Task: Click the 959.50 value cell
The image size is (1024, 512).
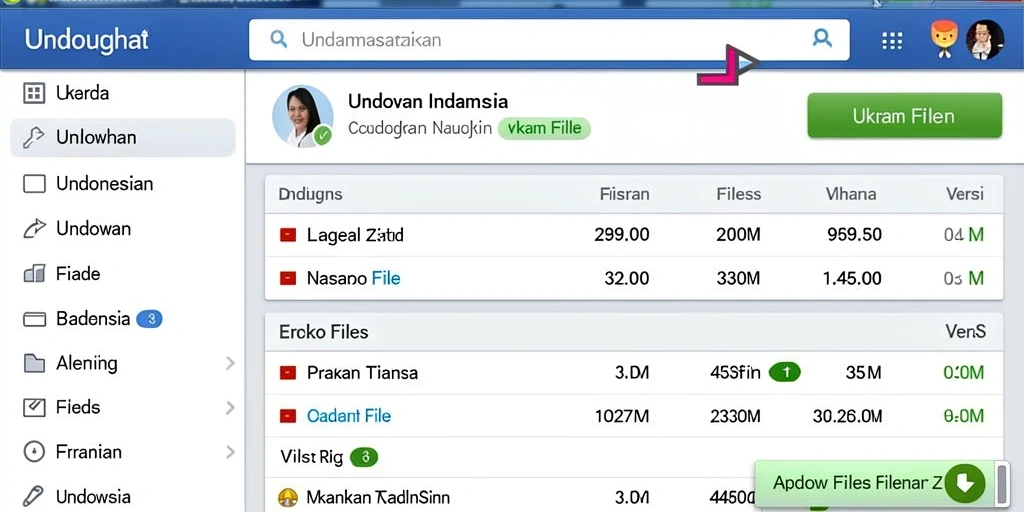Action: point(854,235)
